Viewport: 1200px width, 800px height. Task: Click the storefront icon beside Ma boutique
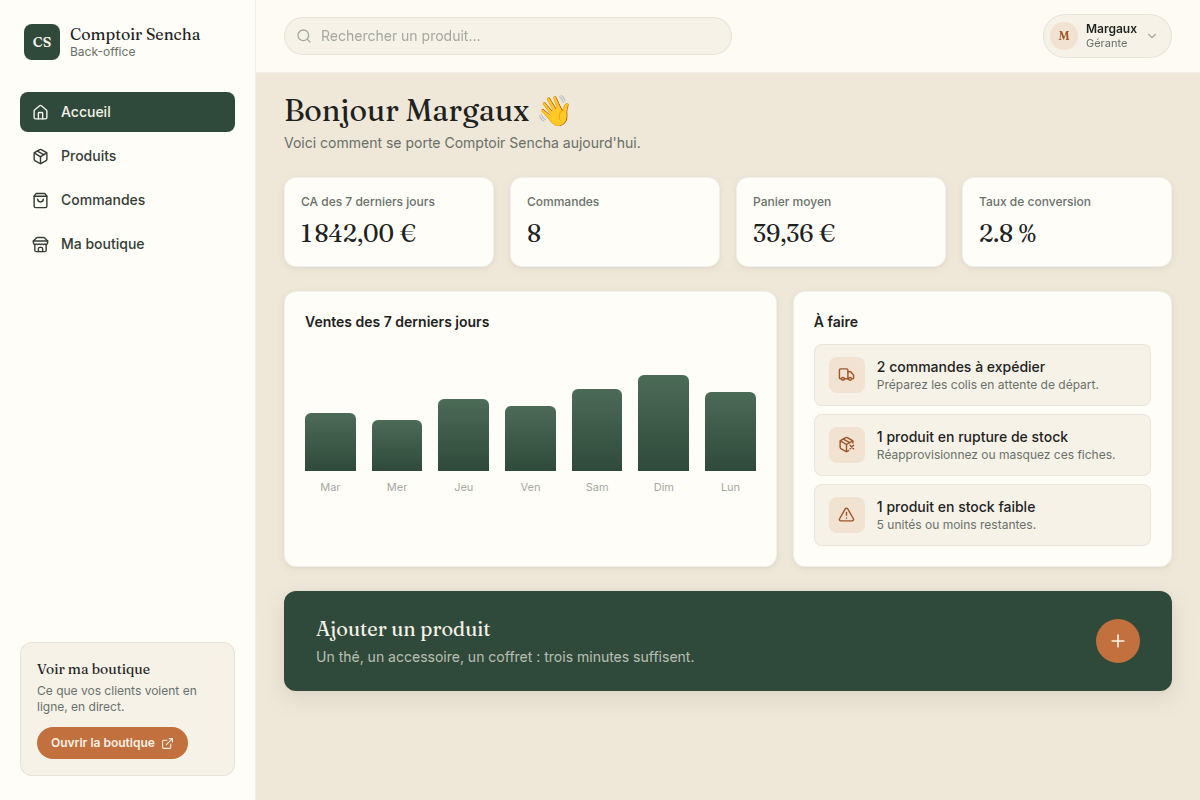[x=41, y=244]
